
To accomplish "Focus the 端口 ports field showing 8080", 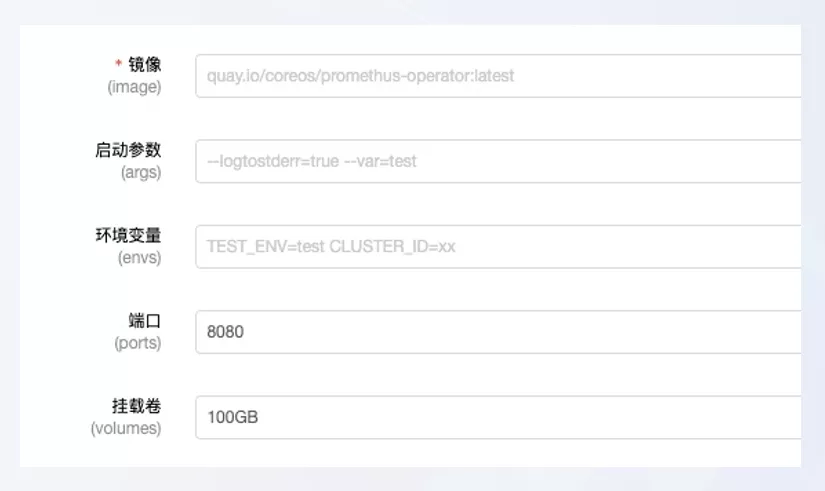I will click(x=498, y=332).
